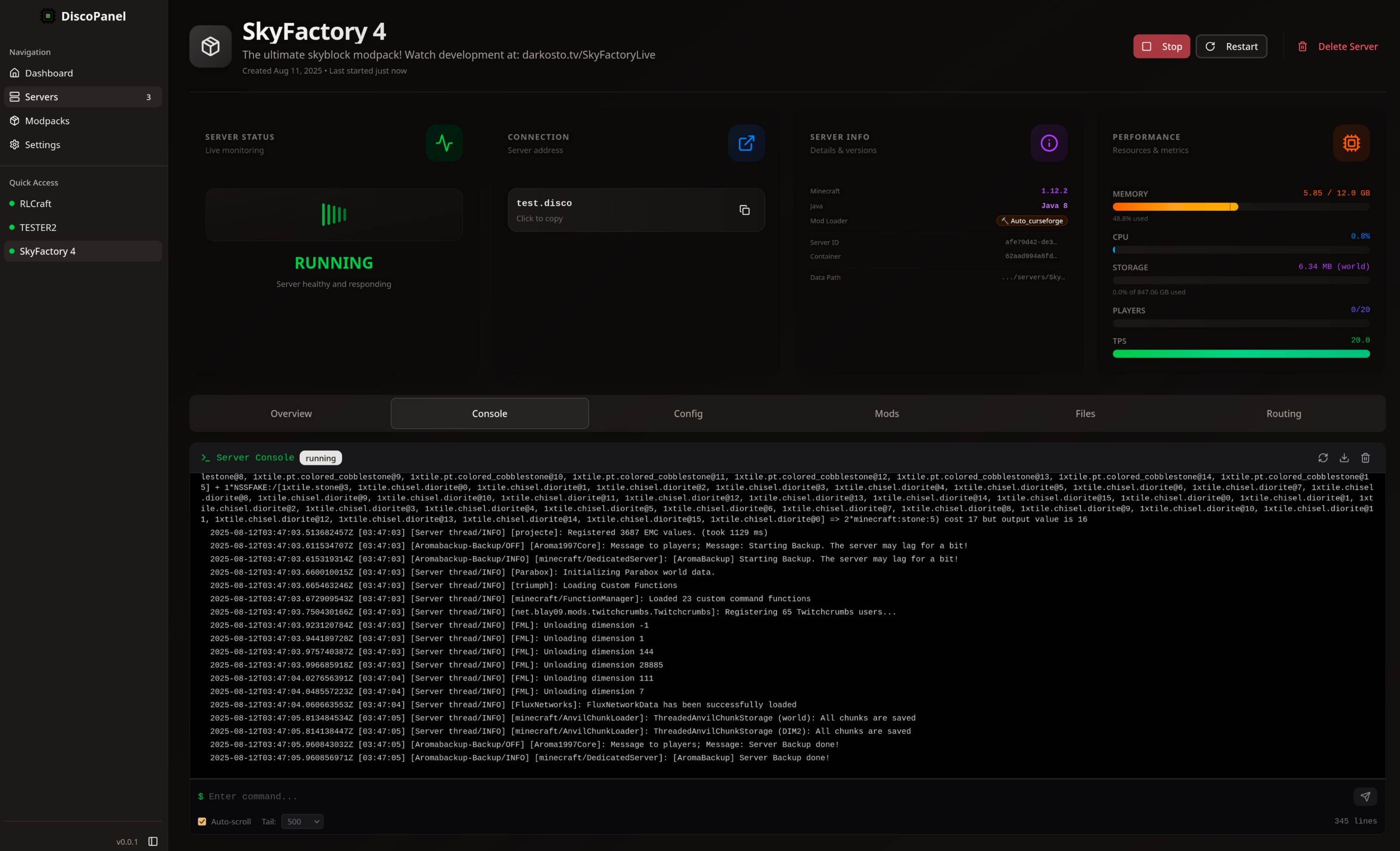This screenshot has height=851, width=1400.
Task: Click the 345 lines counter
Action: click(1355, 821)
